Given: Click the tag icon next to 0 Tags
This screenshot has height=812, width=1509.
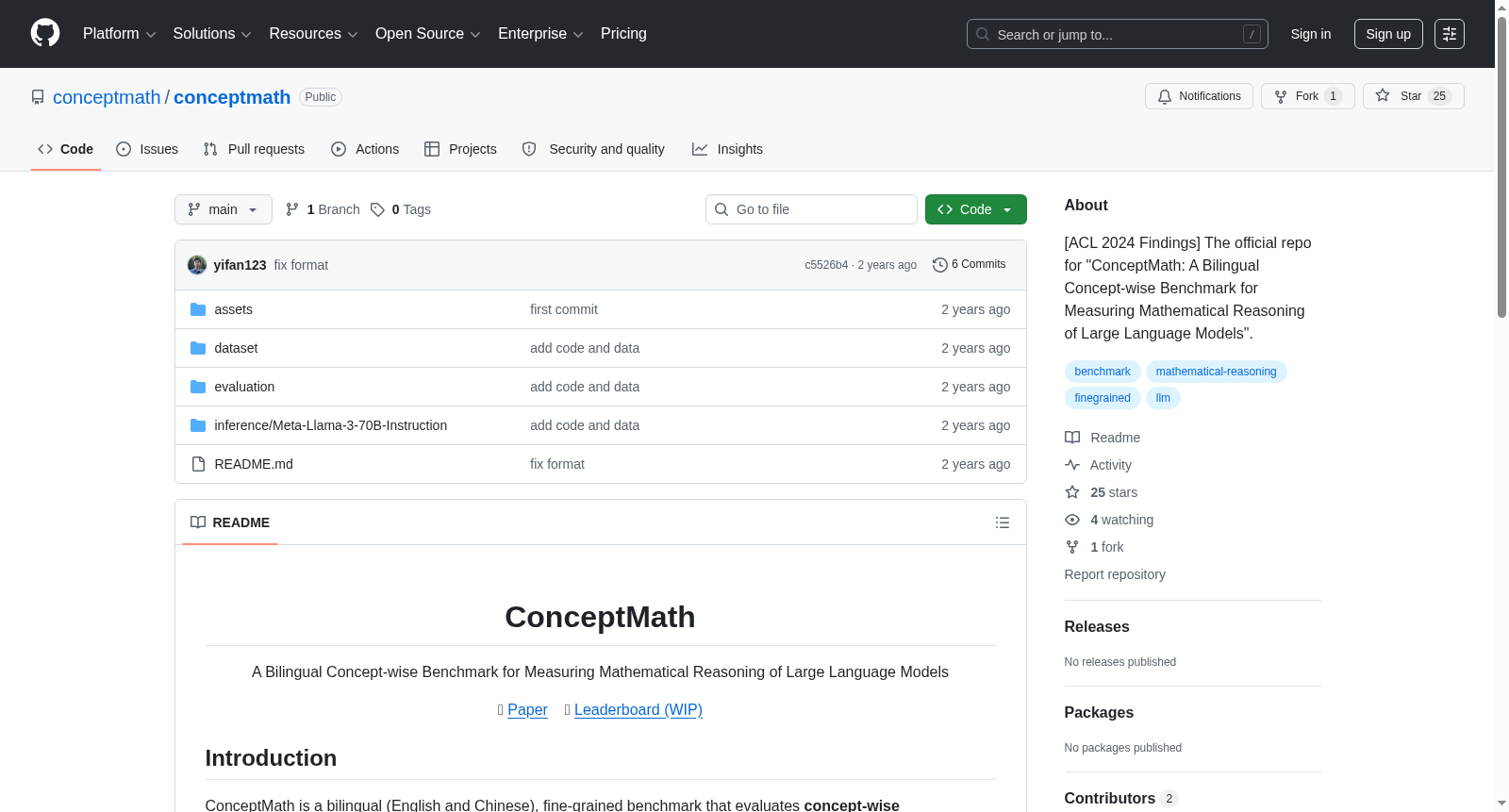Looking at the screenshot, I should pos(377,209).
